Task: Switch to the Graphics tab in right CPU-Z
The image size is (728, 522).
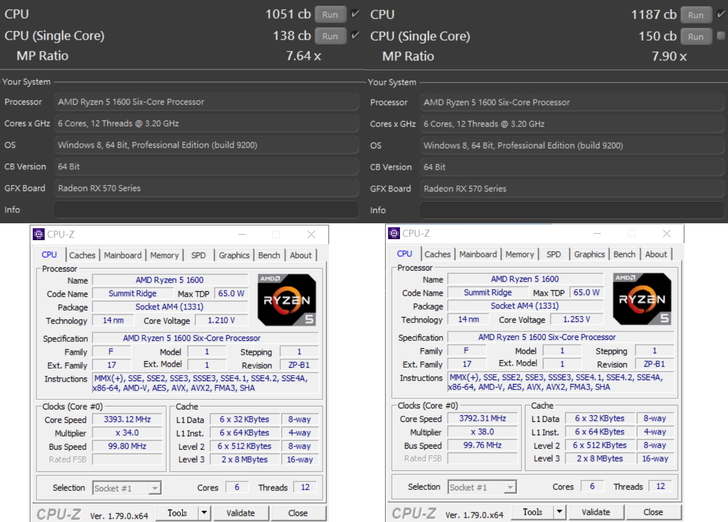Action: coord(589,254)
